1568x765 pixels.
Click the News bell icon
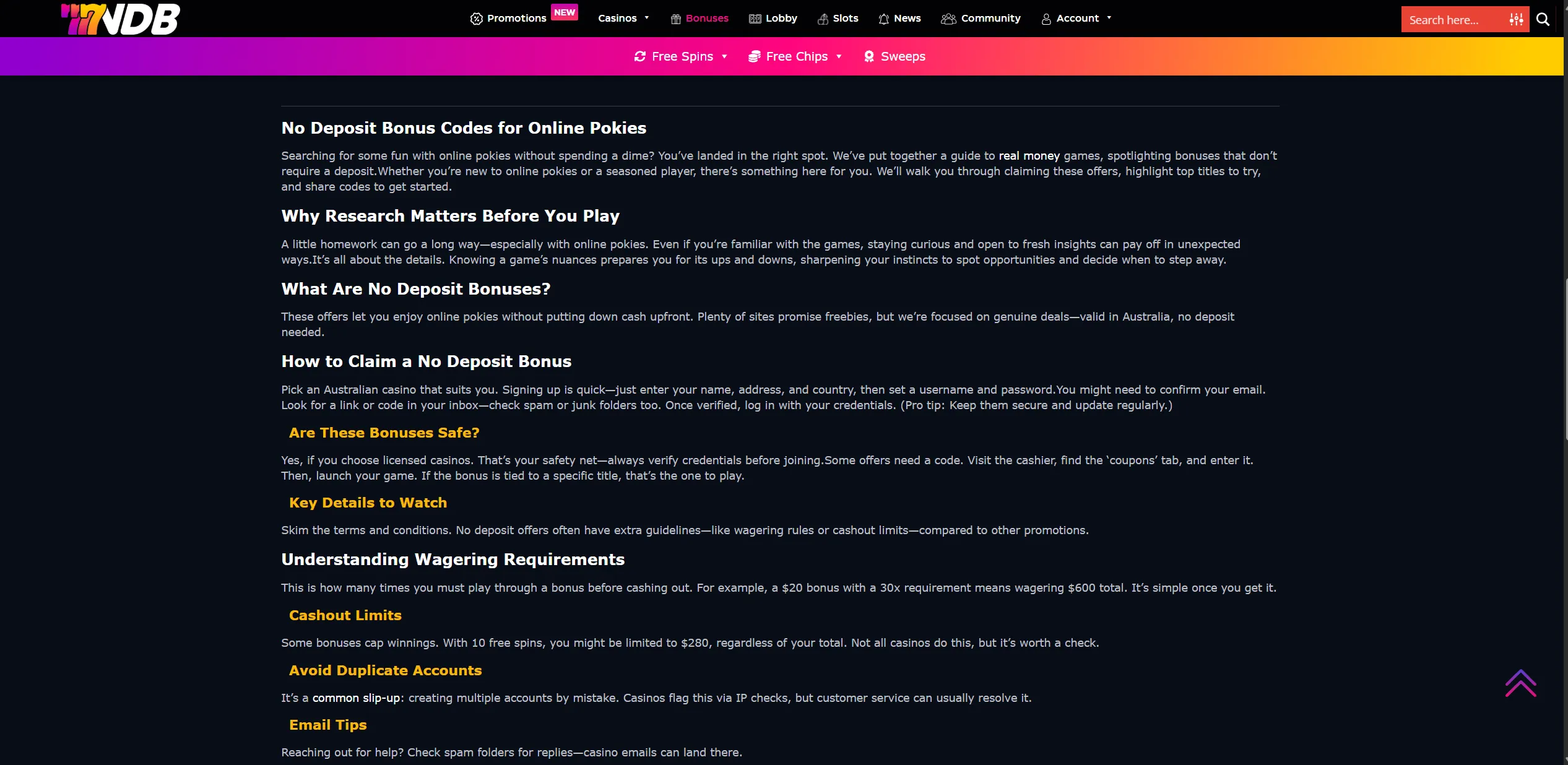[884, 19]
